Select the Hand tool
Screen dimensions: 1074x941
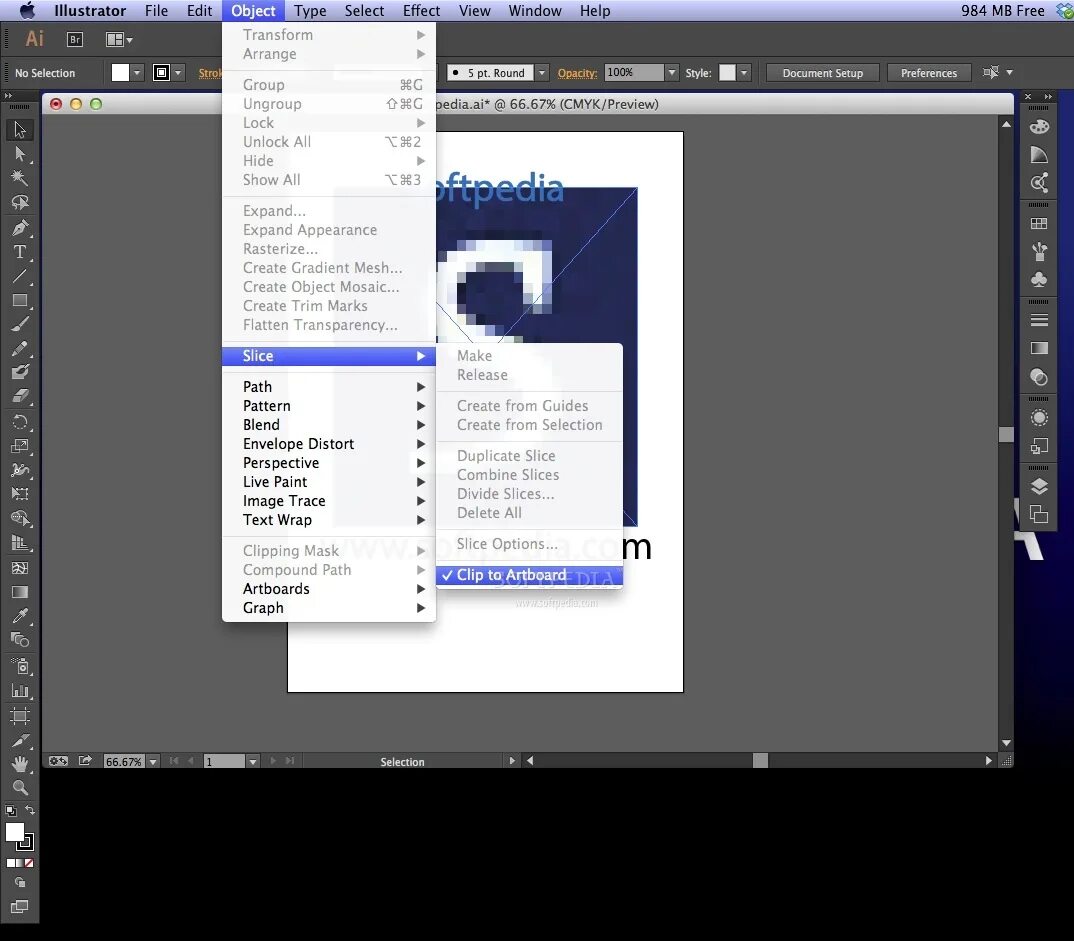point(20,764)
